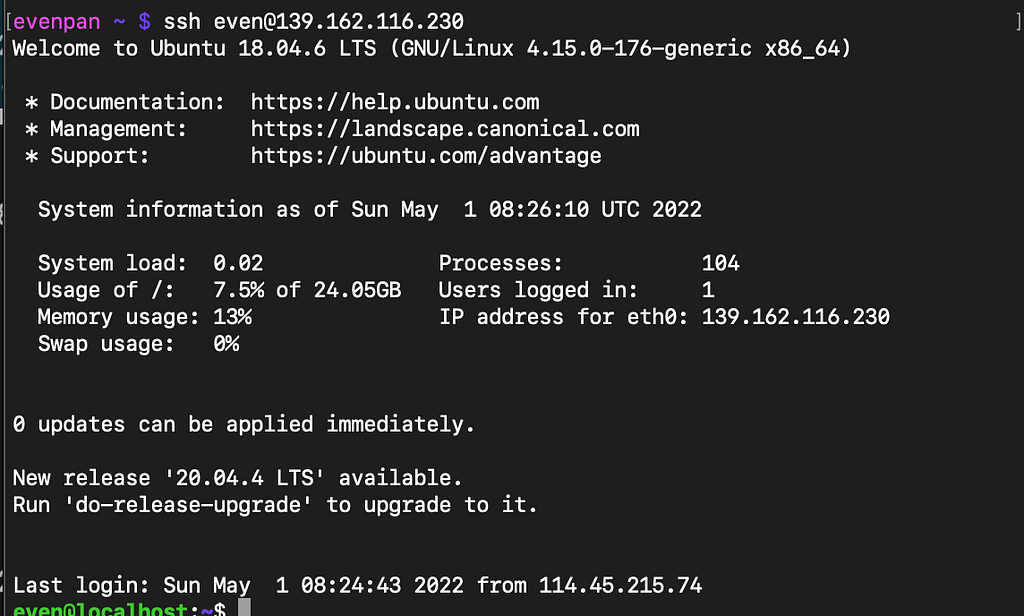Click the Processes count 104
Screen dimensions: 1024x616
(721, 263)
